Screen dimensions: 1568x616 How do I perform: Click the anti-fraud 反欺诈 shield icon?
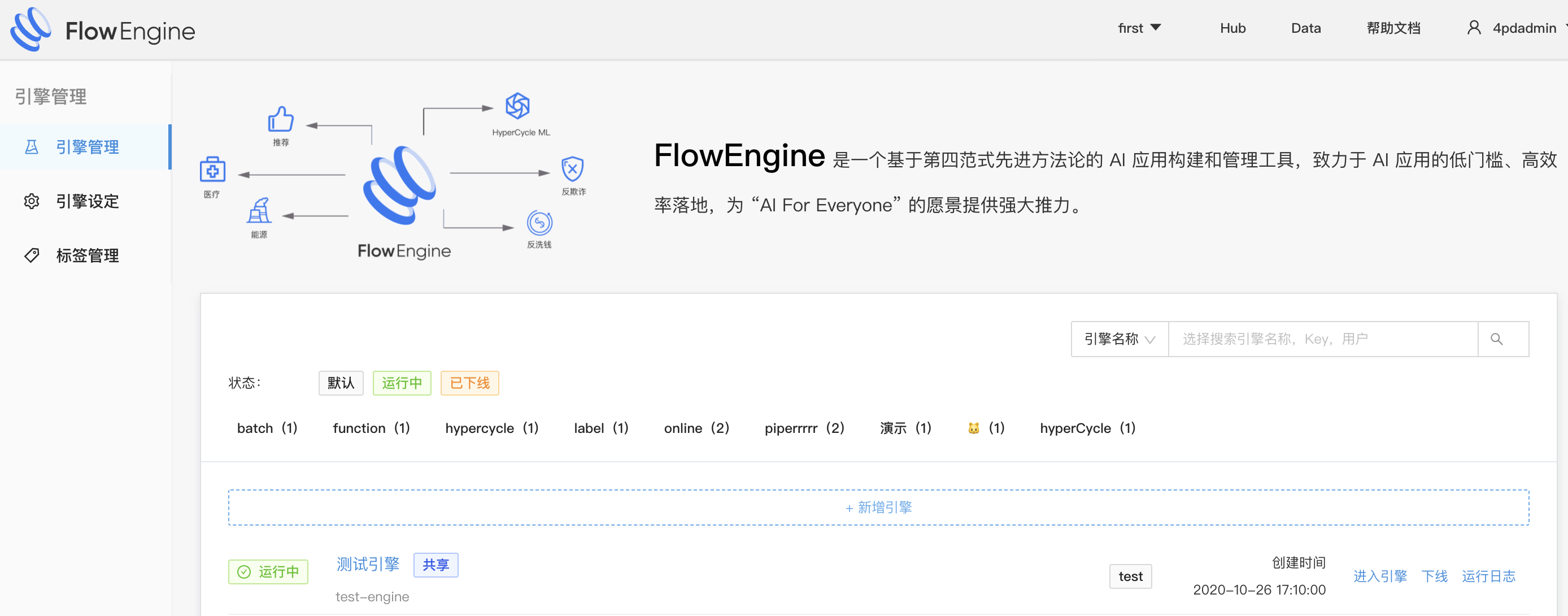point(572,169)
